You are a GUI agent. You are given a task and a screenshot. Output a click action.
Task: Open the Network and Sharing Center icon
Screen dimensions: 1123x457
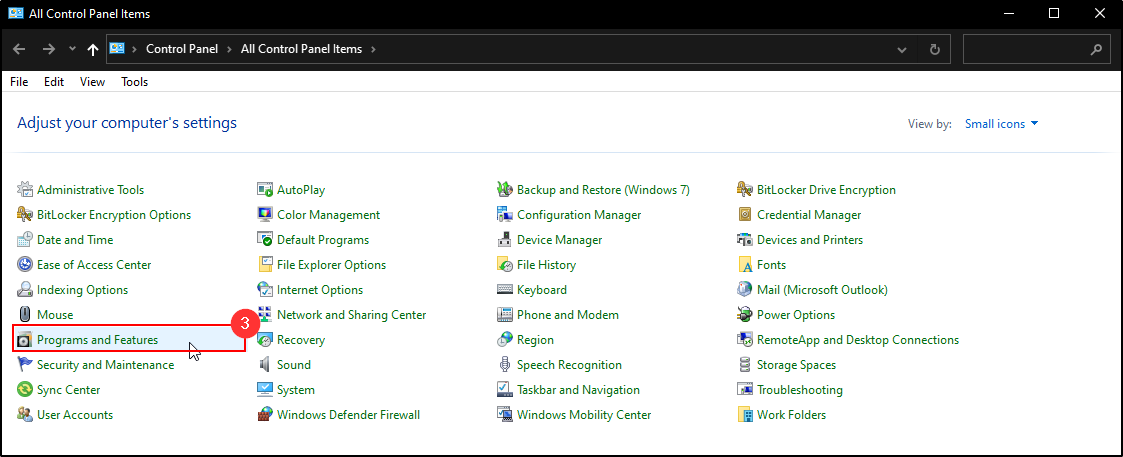265,315
